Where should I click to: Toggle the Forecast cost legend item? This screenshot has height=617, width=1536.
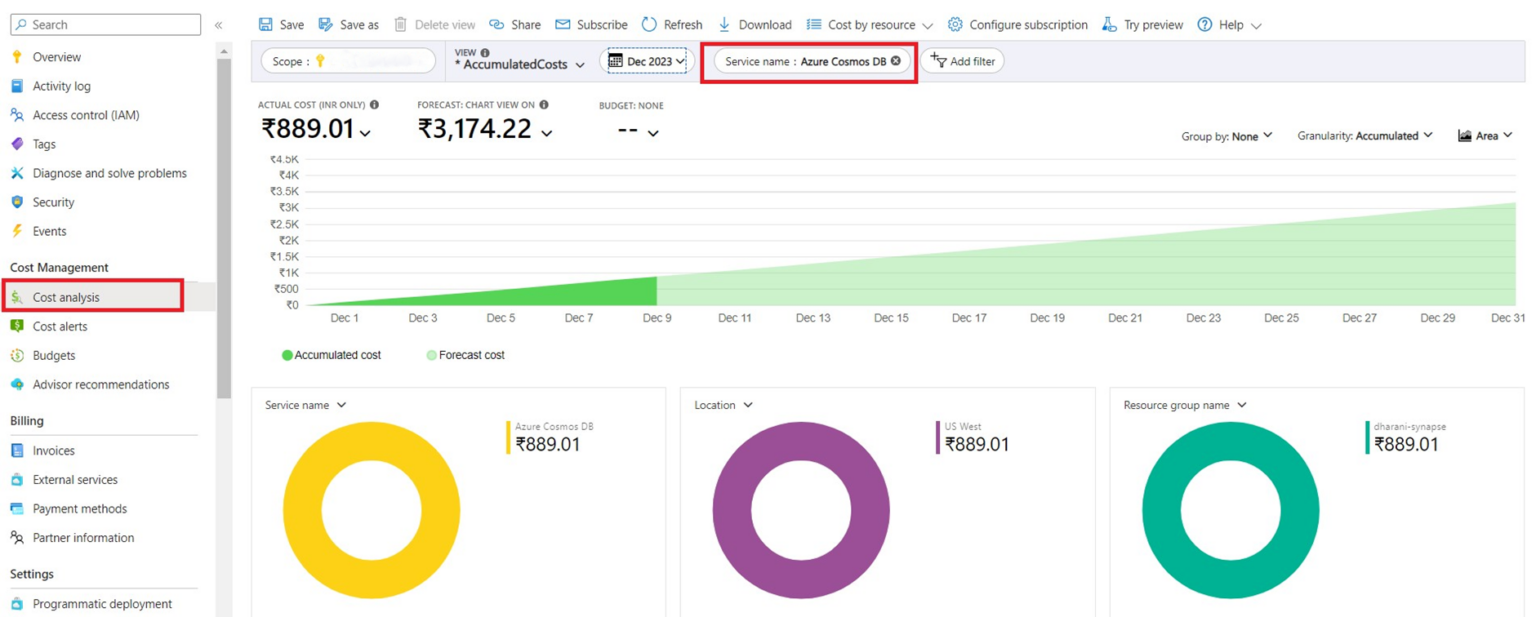(465, 355)
